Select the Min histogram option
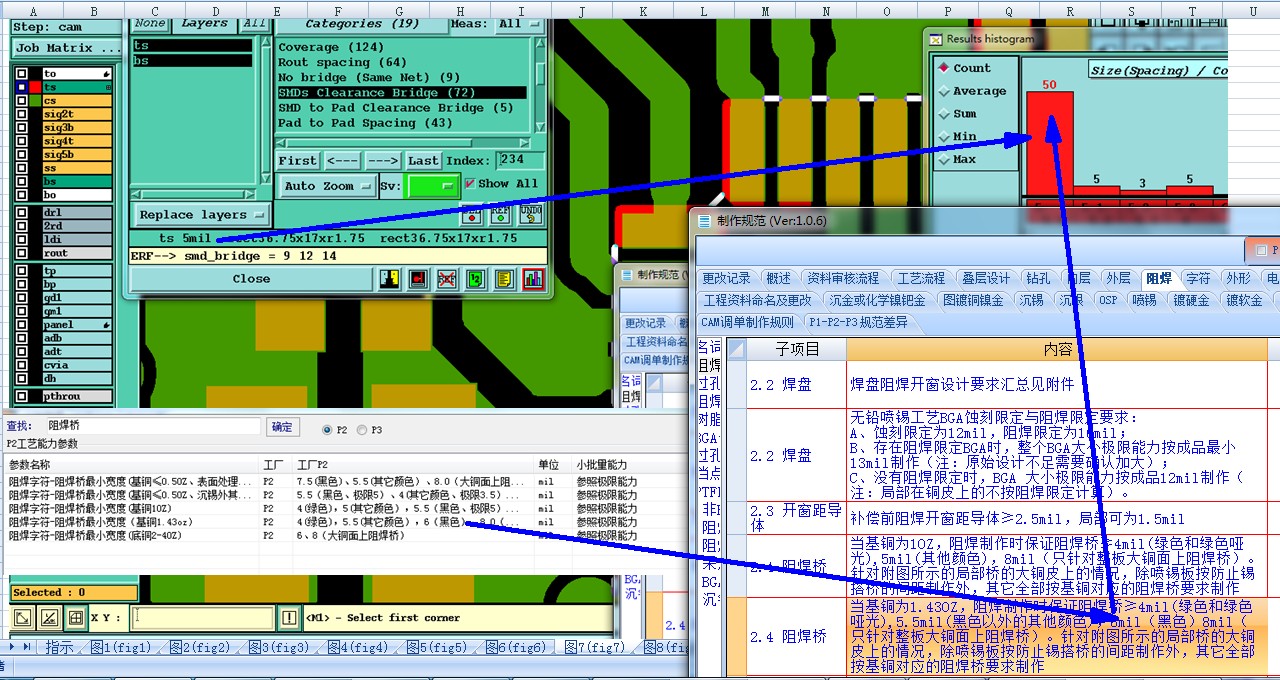This screenshot has height=680, width=1280. 943,137
